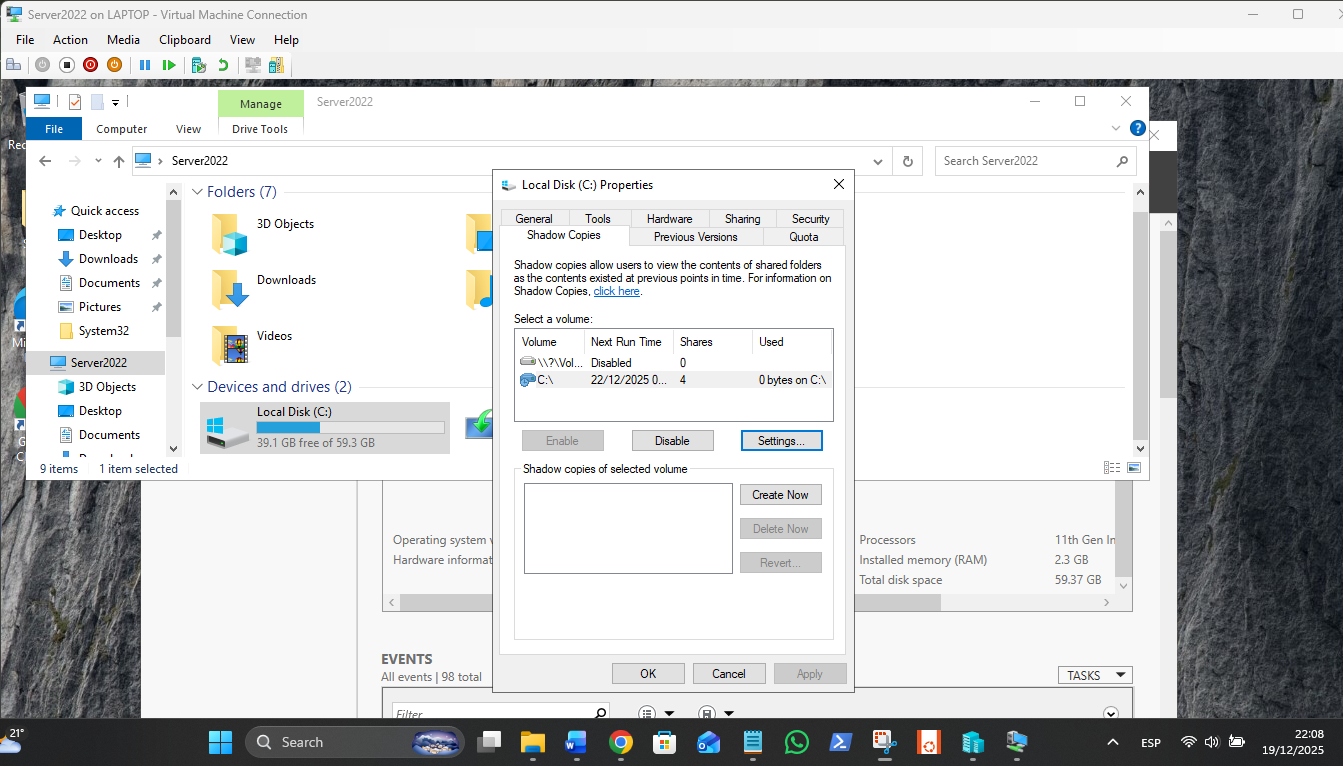This screenshot has width=1343, height=766.
Task: Click the Ctrl+Alt+Del toolbar icon
Action: pyautogui.click(x=13, y=65)
